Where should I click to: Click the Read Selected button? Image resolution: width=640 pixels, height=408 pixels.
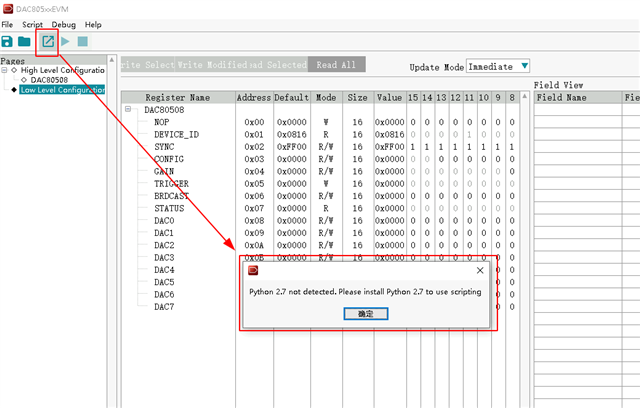[x=278, y=64]
